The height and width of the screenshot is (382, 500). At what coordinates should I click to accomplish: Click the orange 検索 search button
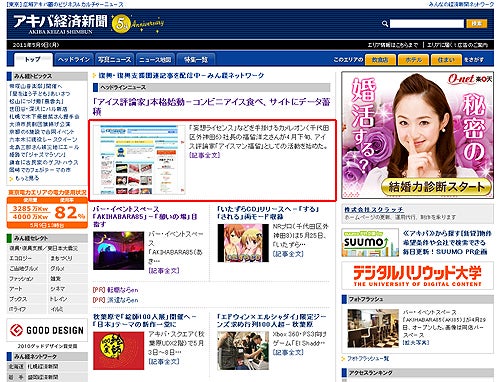477,24
